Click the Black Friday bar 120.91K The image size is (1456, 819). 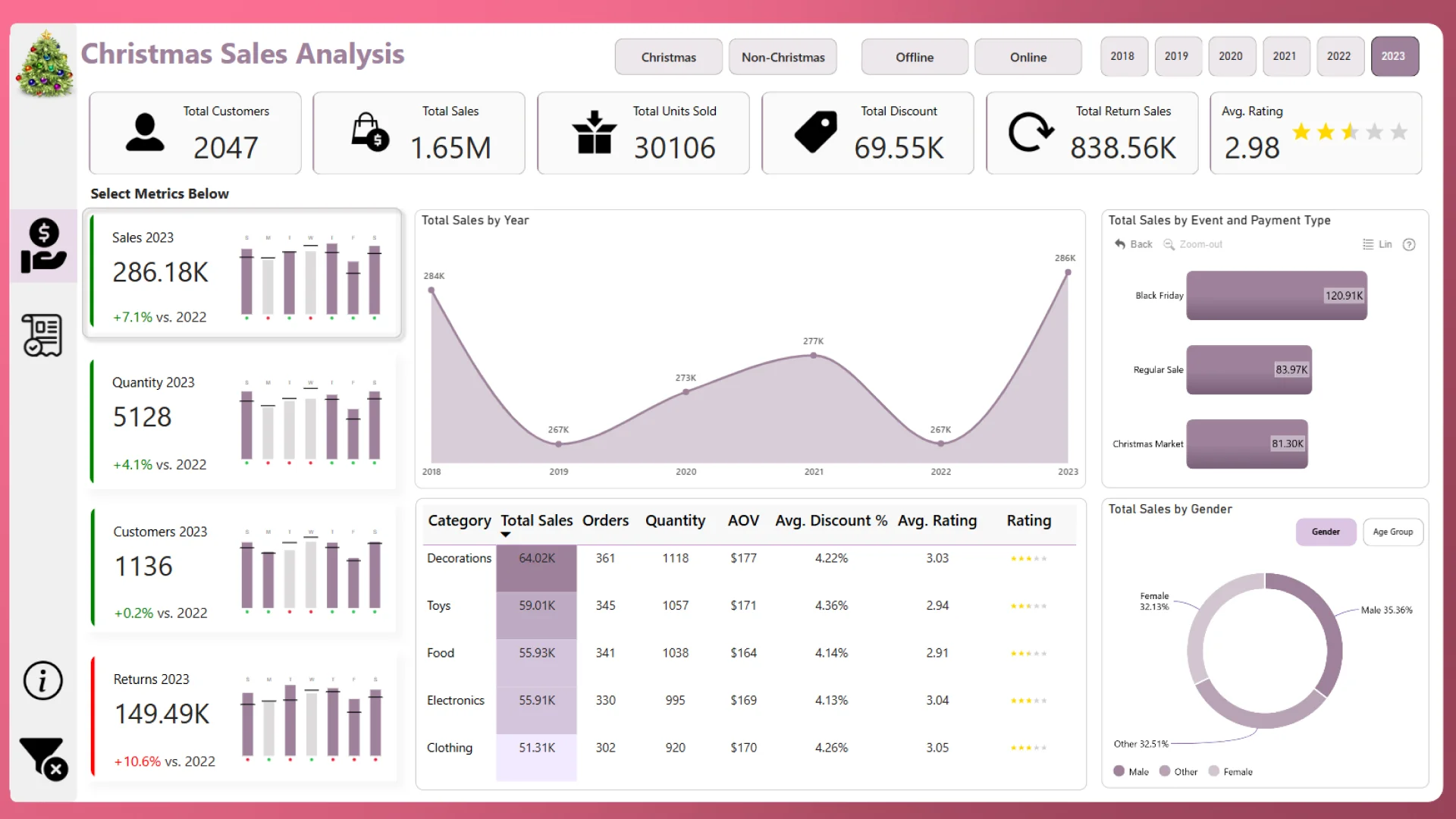(x=1276, y=295)
